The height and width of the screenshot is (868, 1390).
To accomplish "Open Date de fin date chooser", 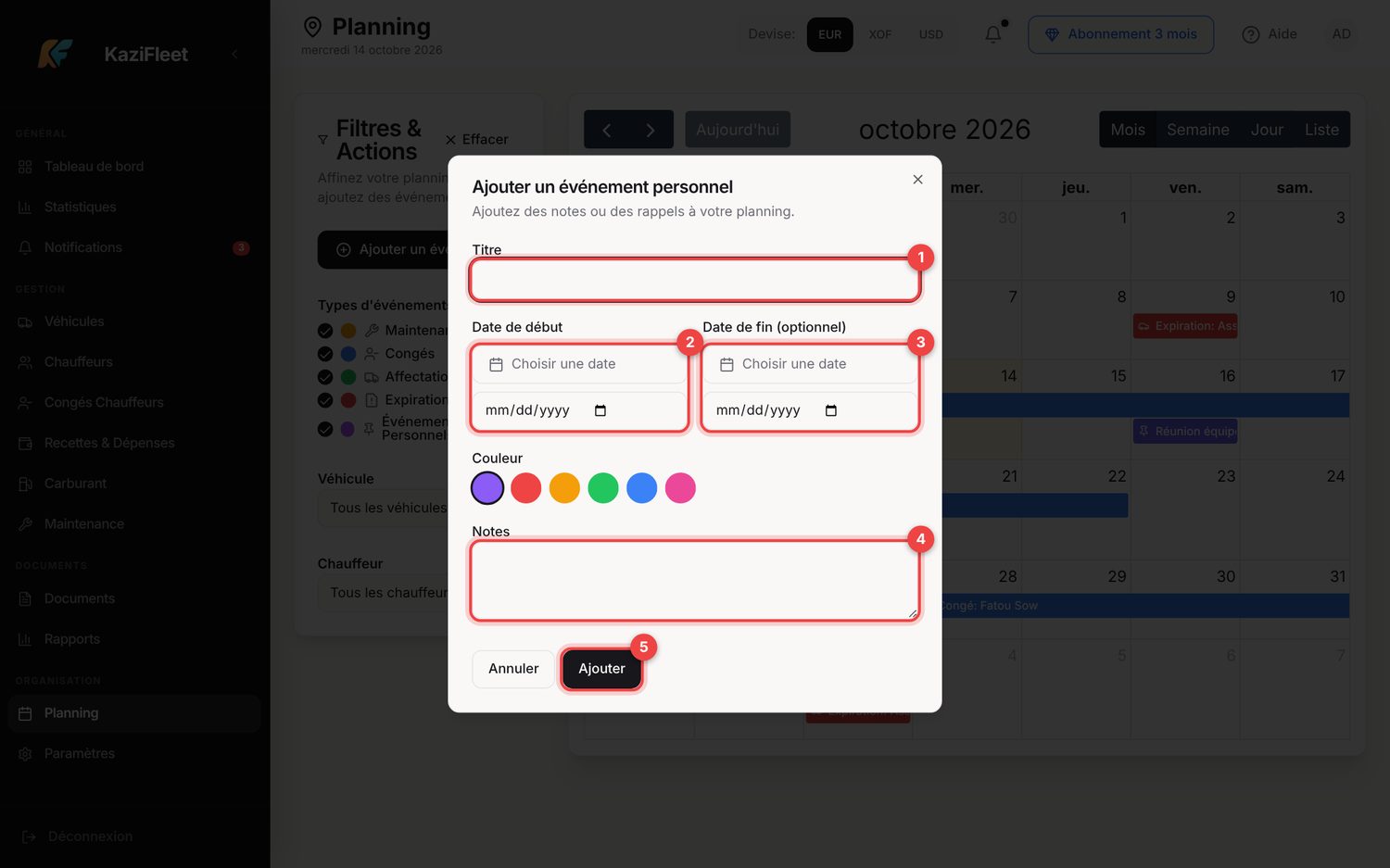I will point(810,364).
